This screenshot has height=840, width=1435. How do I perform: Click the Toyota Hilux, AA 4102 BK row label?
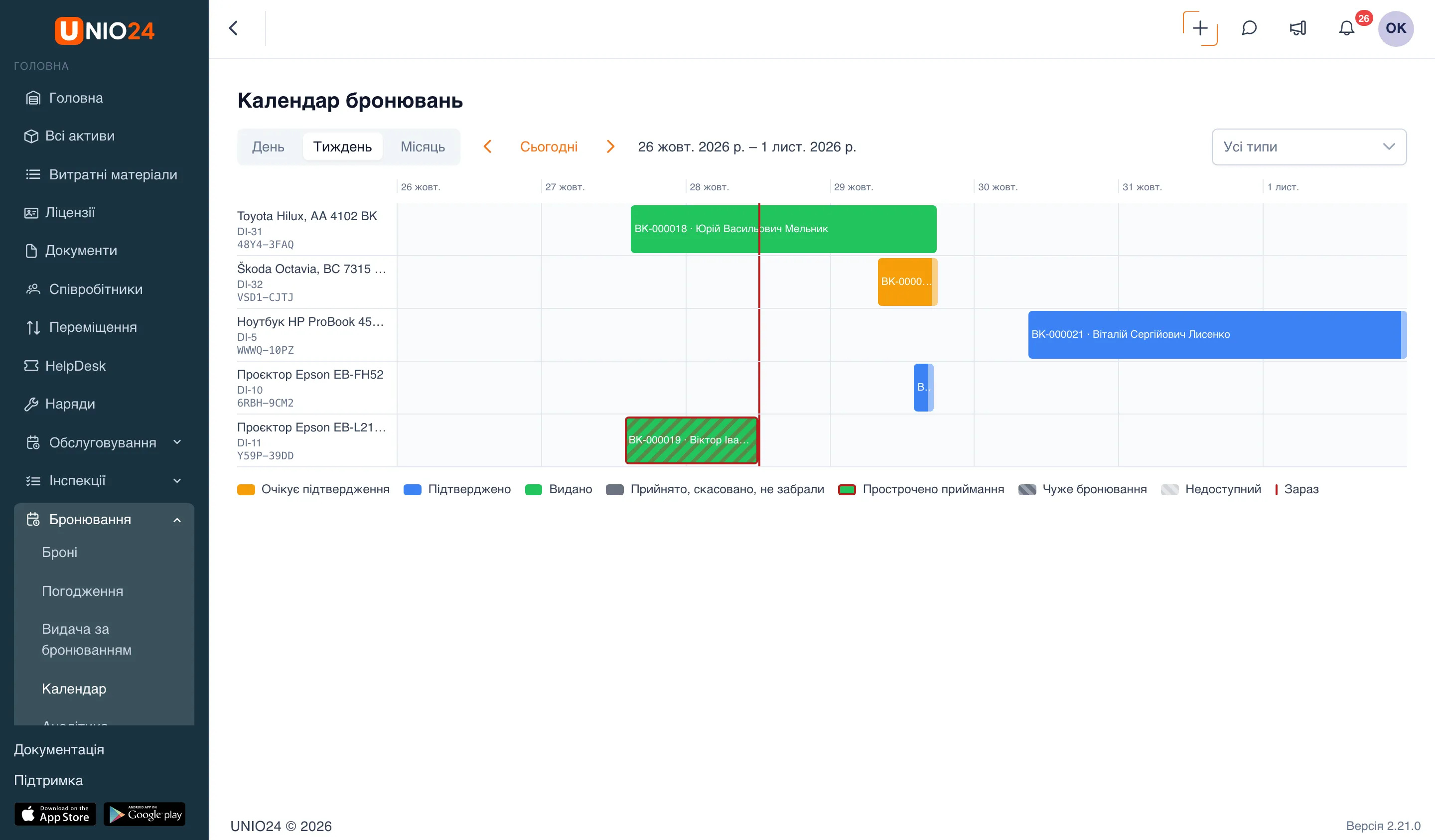[307, 216]
